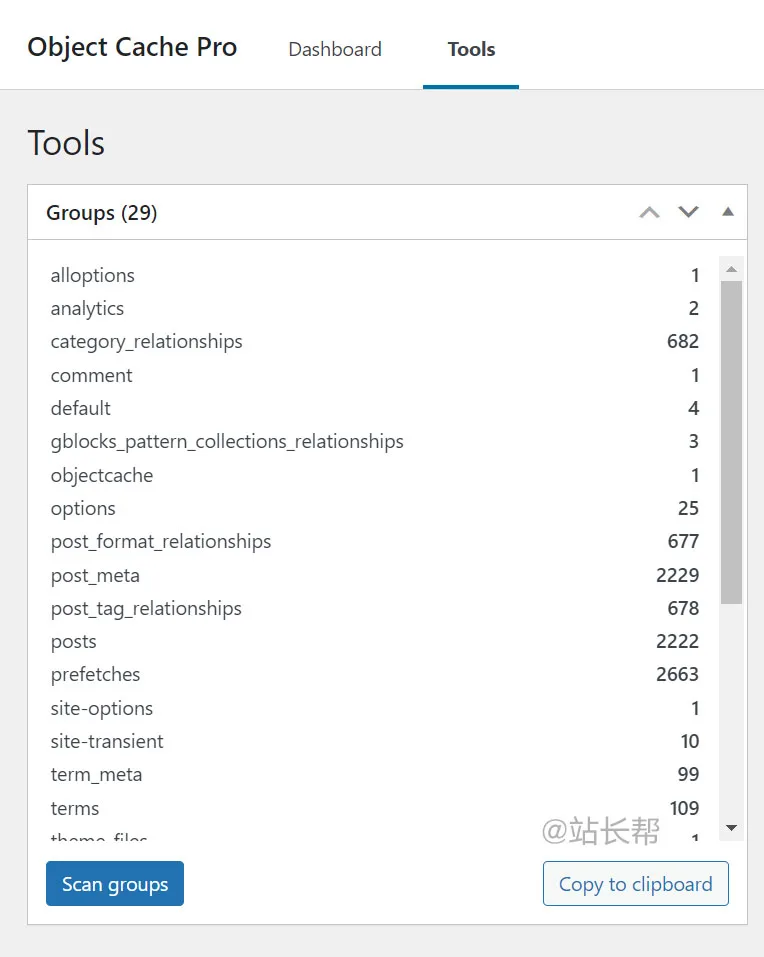Select the default group row

375,408
